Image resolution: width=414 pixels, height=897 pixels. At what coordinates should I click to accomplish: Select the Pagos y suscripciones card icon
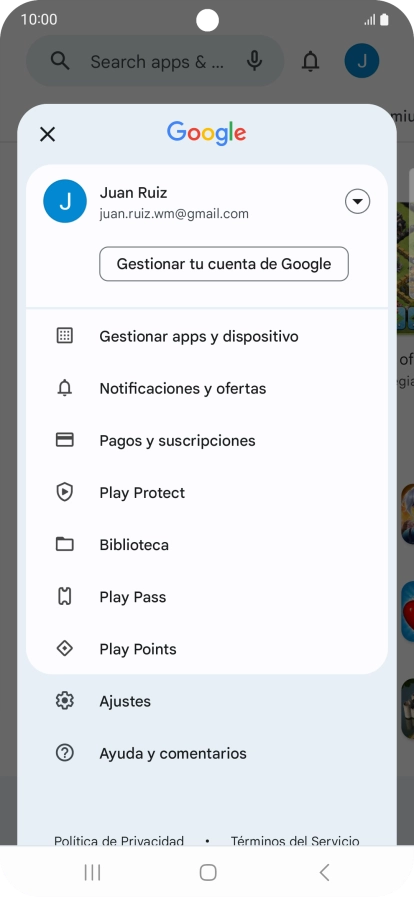(x=65, y=440)
